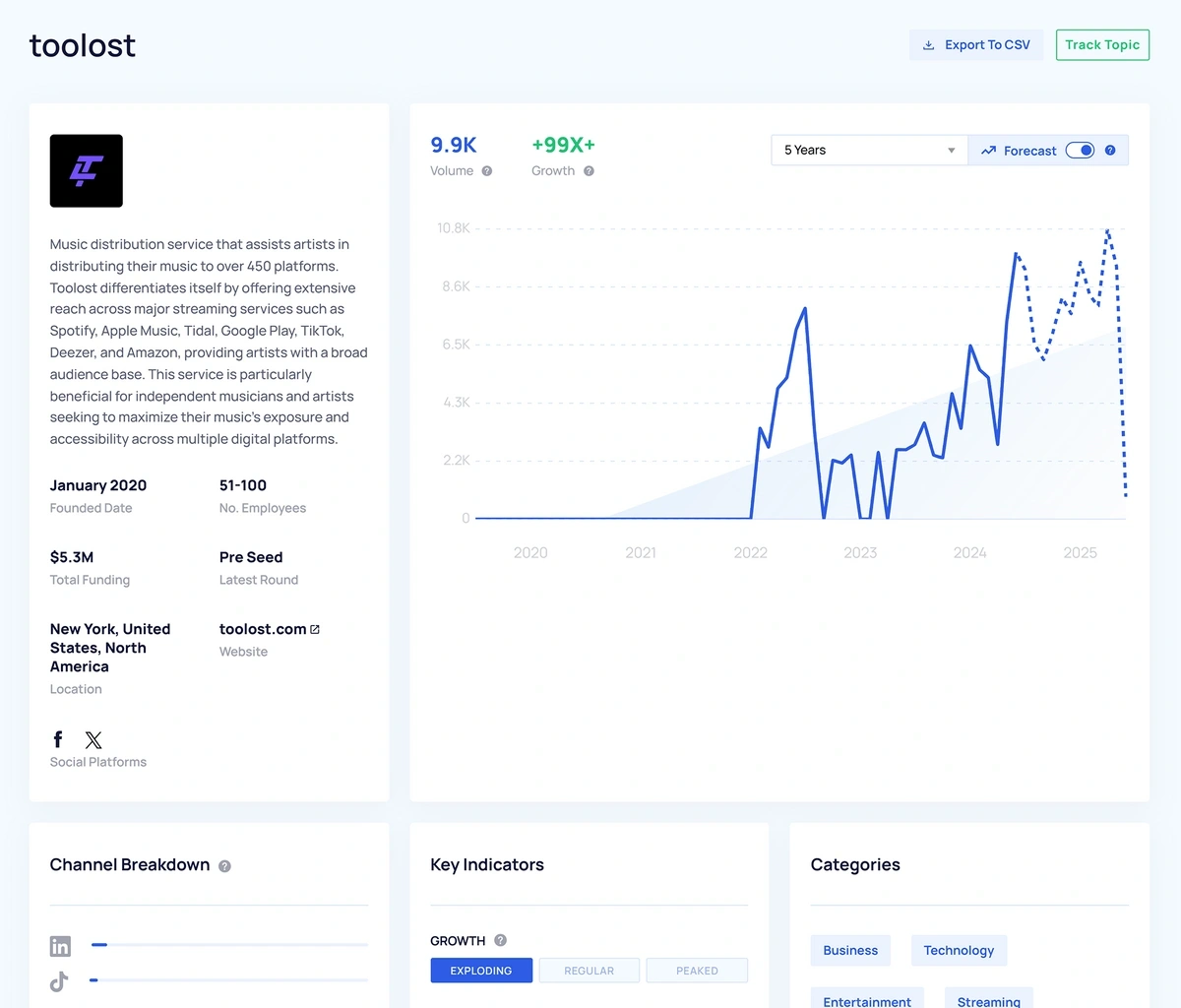
Task: Open the 5 Years time range dropdown
Action: (870, 151)
